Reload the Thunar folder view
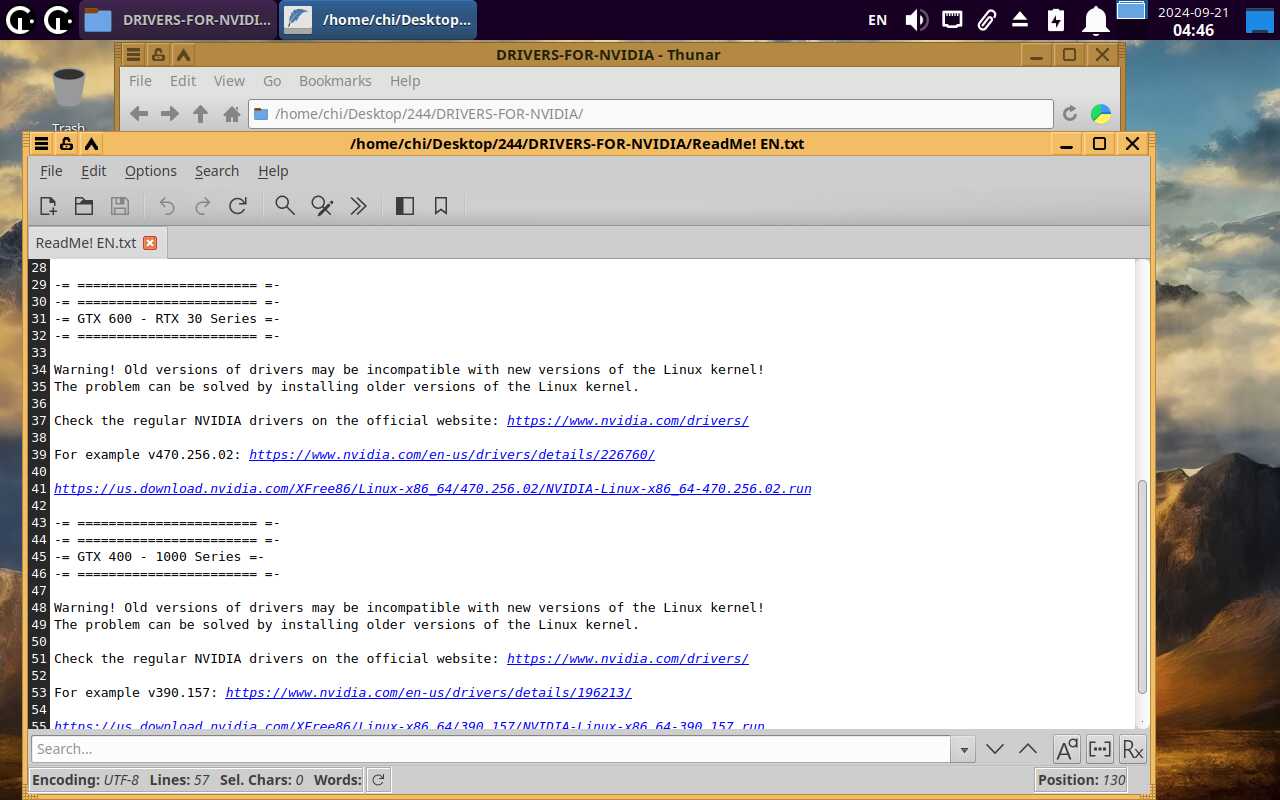Viewport: 1280px width, 800px height. [x=1070, y=114]
